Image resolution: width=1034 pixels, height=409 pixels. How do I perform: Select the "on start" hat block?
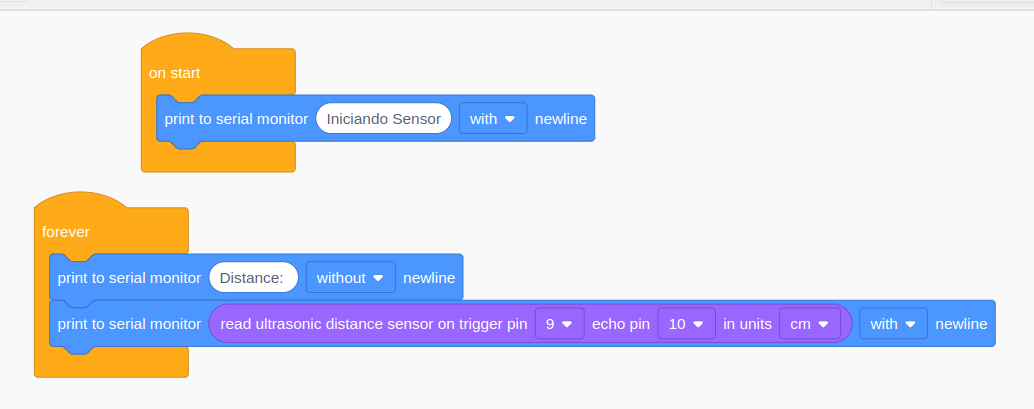point(175,73)
